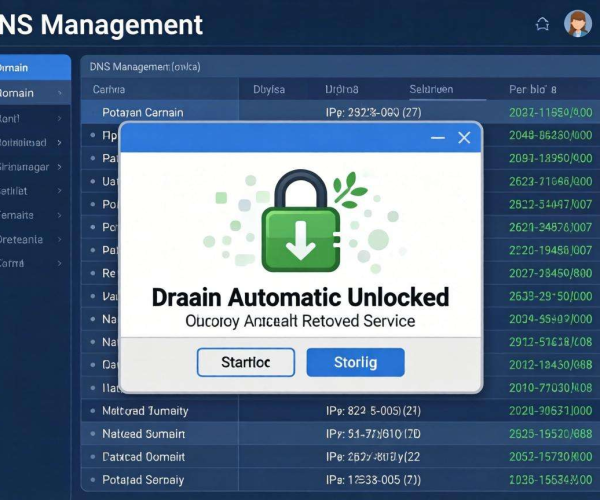The height and width of the screenshot is (500, 600).
Task: Click the IP value 2922-000 (27)
Action: point(373,112)
